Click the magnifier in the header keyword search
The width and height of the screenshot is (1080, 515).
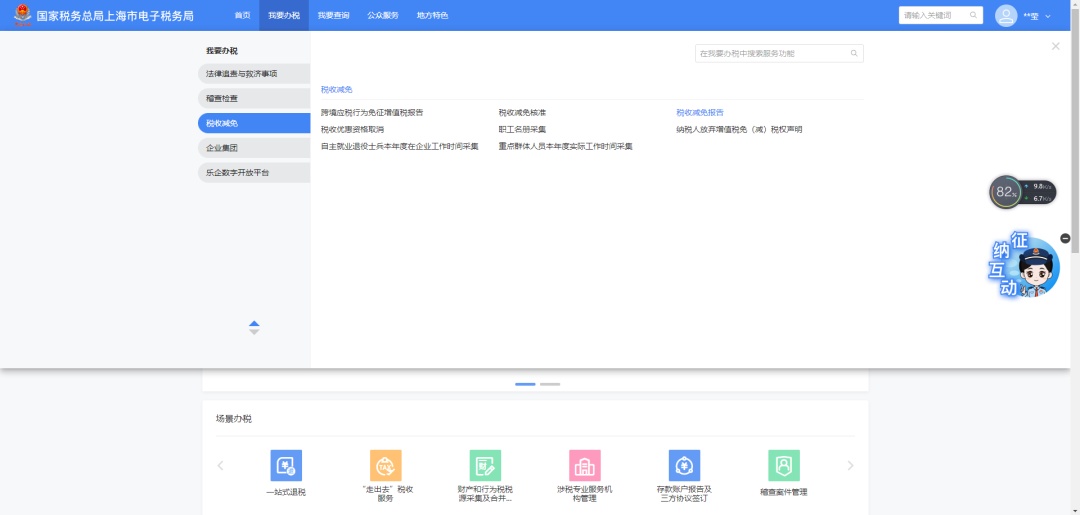(x=973, y=16)
